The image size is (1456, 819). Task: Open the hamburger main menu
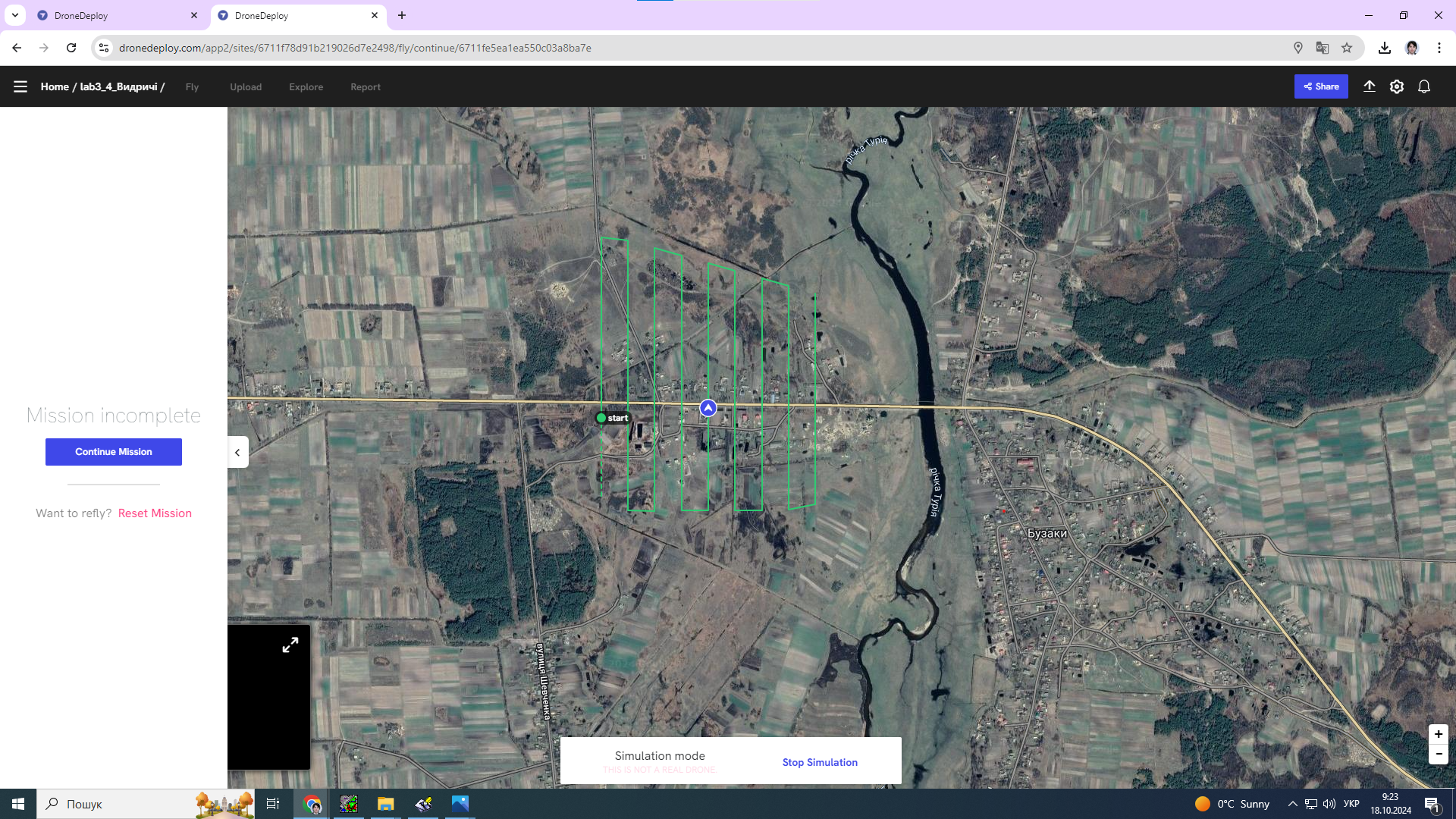pos(20,86)
